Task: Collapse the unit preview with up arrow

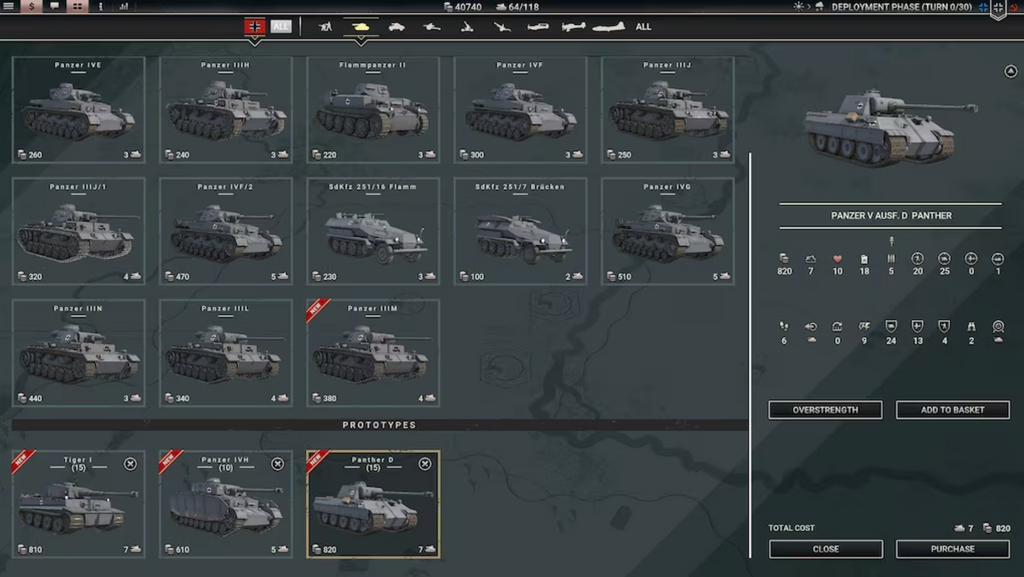Action: click(x=1010, y=71)
